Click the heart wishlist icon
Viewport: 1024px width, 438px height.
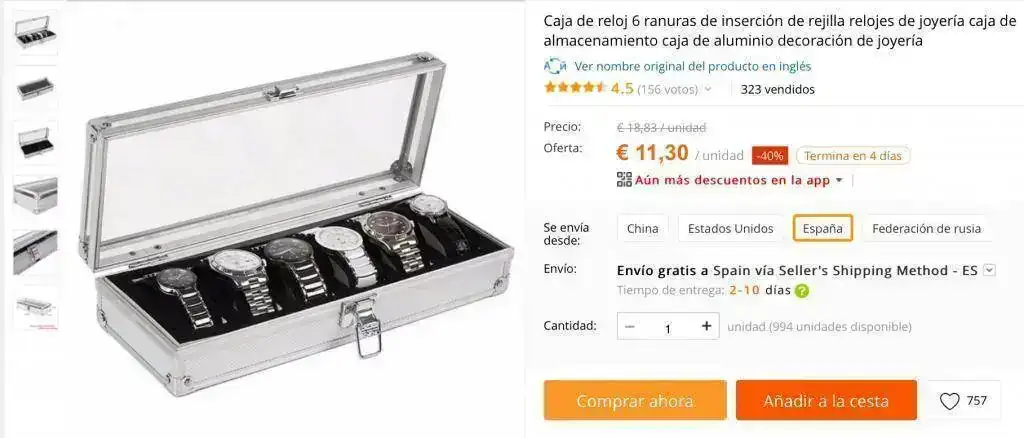(950, 401)
